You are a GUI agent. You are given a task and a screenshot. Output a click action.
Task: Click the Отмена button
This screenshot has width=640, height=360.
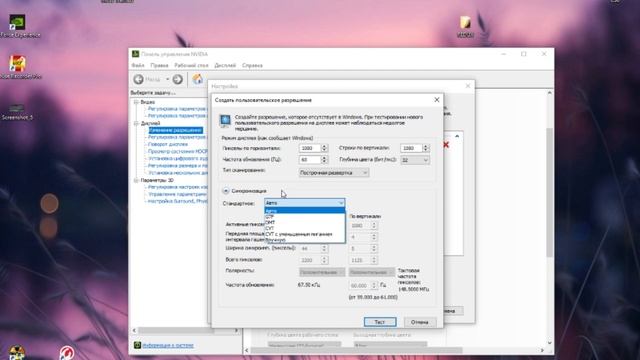420,322
